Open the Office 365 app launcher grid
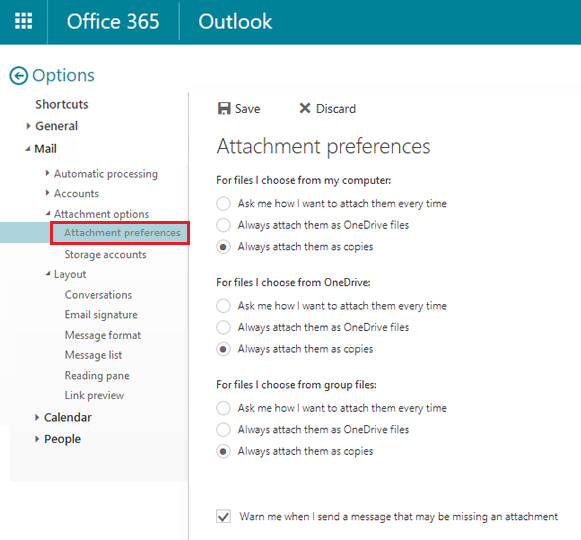Viewport: 581px width, 540px height. click(x=23, y=21)
